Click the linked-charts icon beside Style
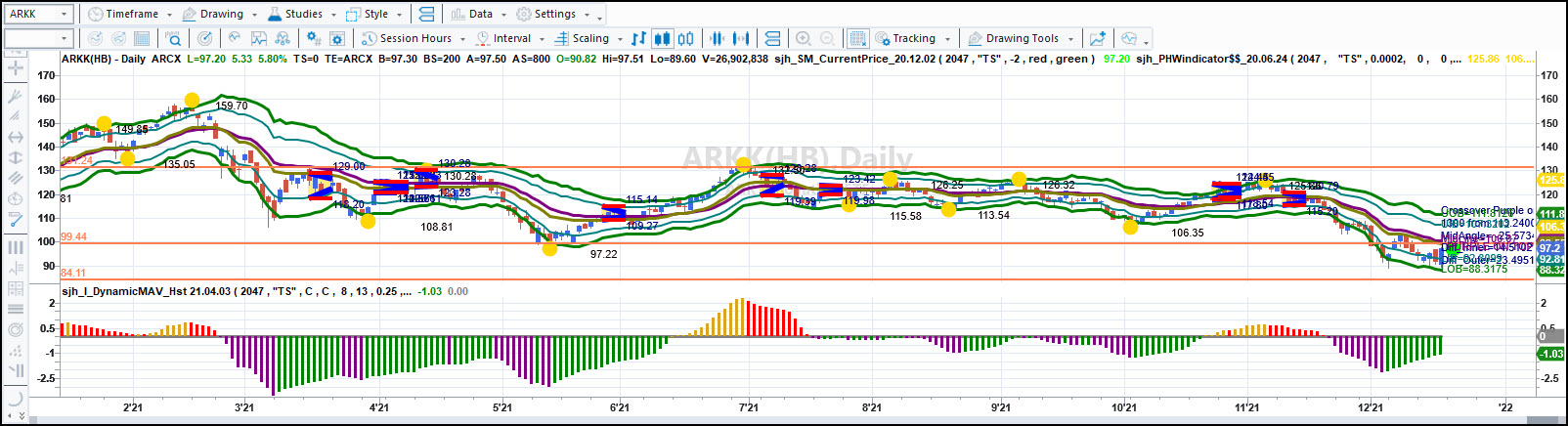This screenshot has width=1568, height=426. pyautogui.click(x=426, y=14)
